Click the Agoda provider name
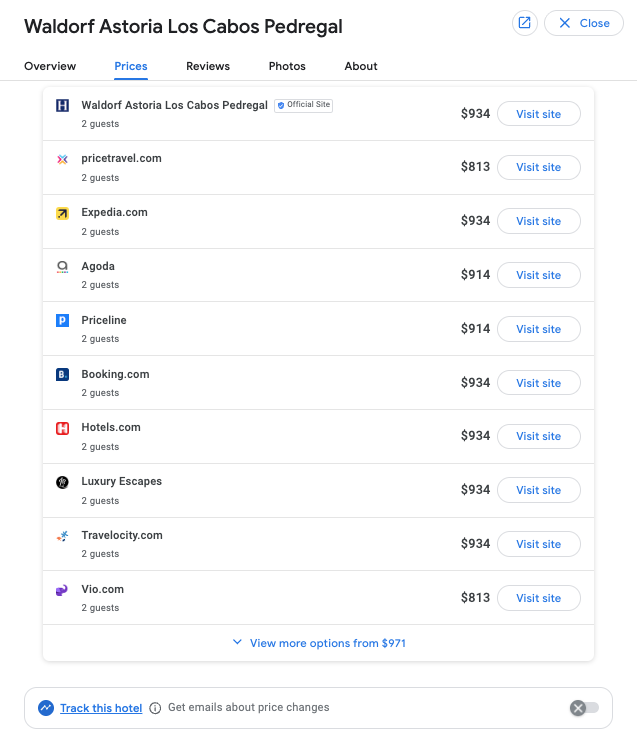The width and height of the screenshot is (637, 740). click(98, 266)
